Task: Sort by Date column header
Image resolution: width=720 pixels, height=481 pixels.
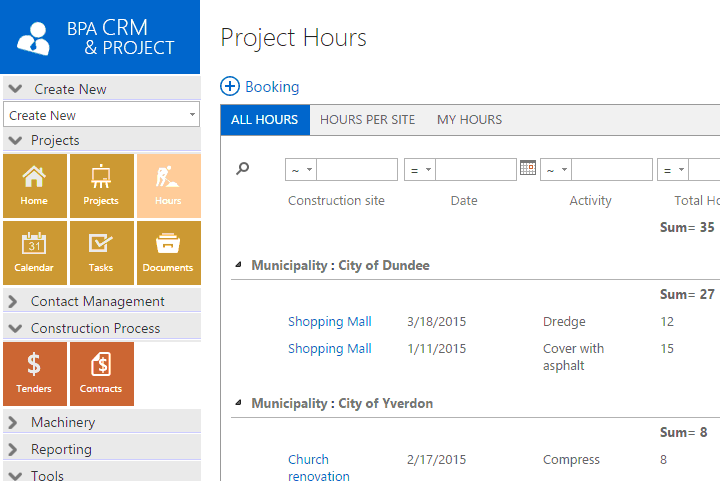Action: click(464, 201)
